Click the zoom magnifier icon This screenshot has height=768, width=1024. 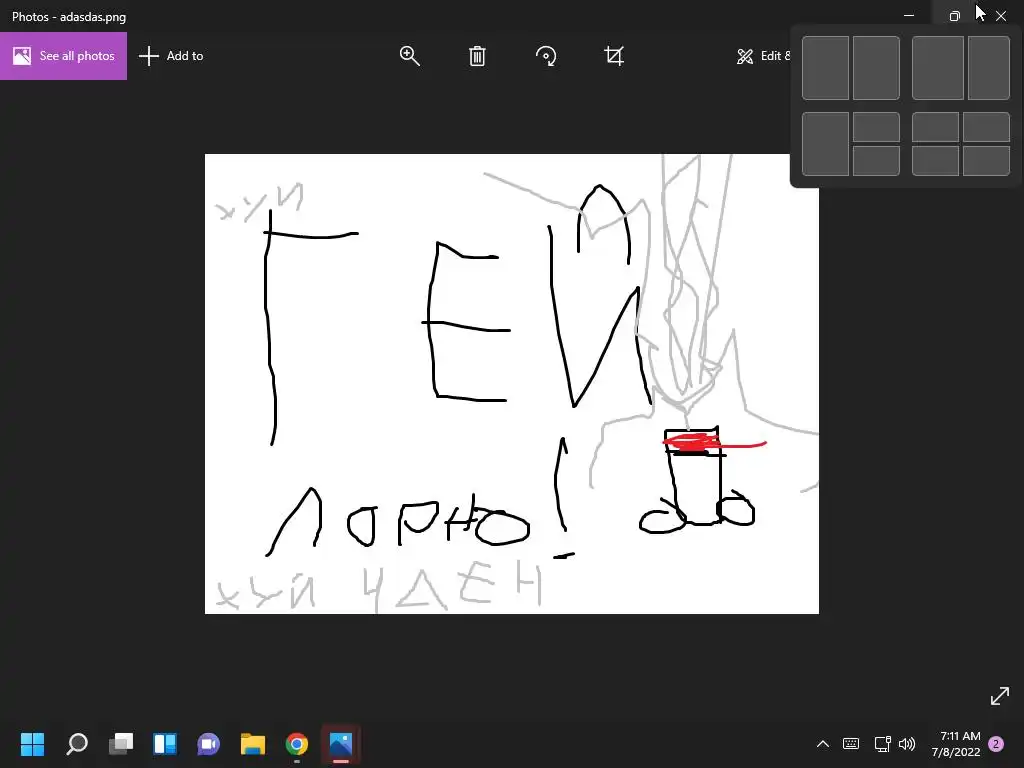point(409,56)
